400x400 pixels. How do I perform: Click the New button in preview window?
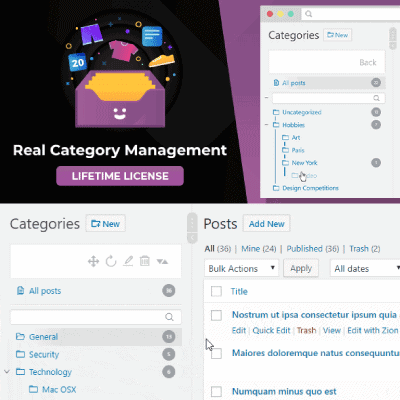(338, 35)
